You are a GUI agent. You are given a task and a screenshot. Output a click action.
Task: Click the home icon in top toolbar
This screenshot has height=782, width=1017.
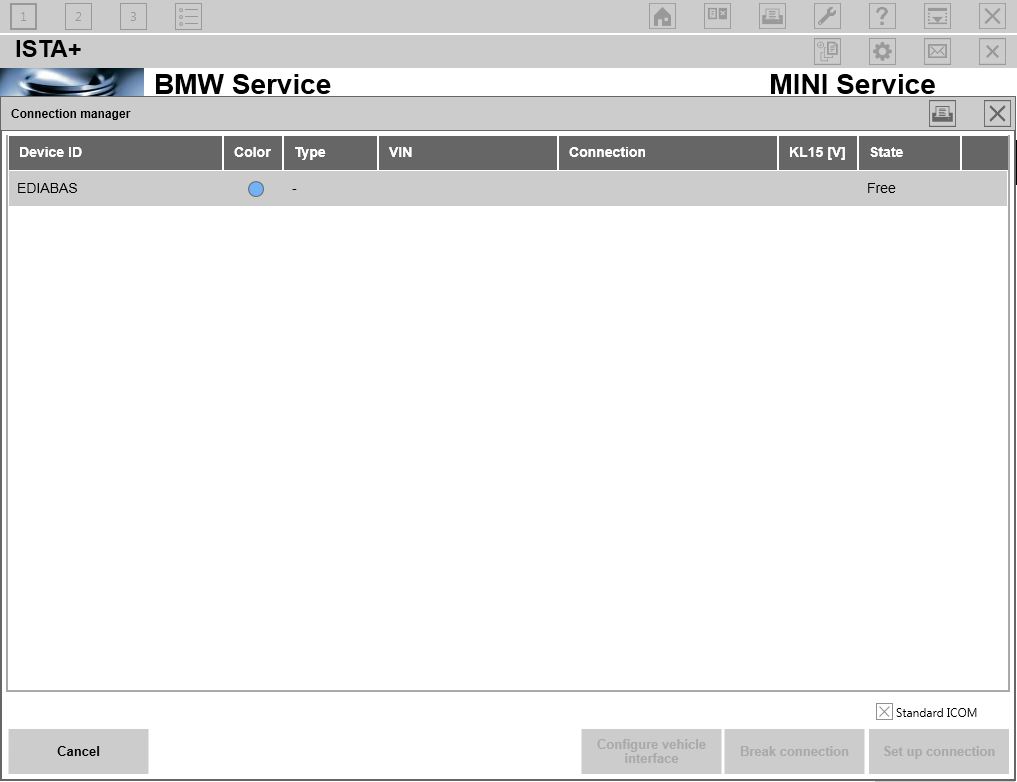click(662, 16)
